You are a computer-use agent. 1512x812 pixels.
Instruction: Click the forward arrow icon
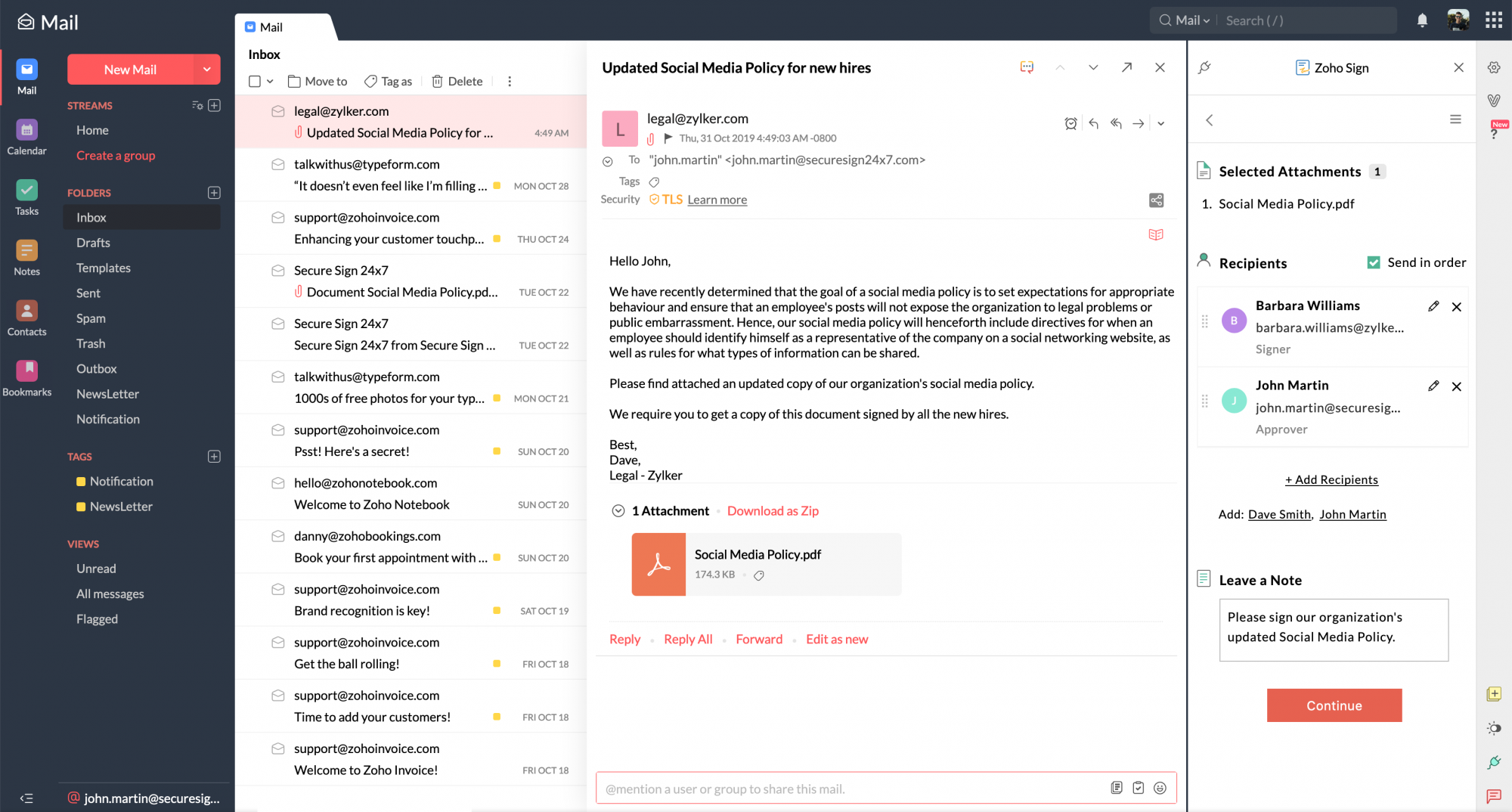pos(1138,124)
